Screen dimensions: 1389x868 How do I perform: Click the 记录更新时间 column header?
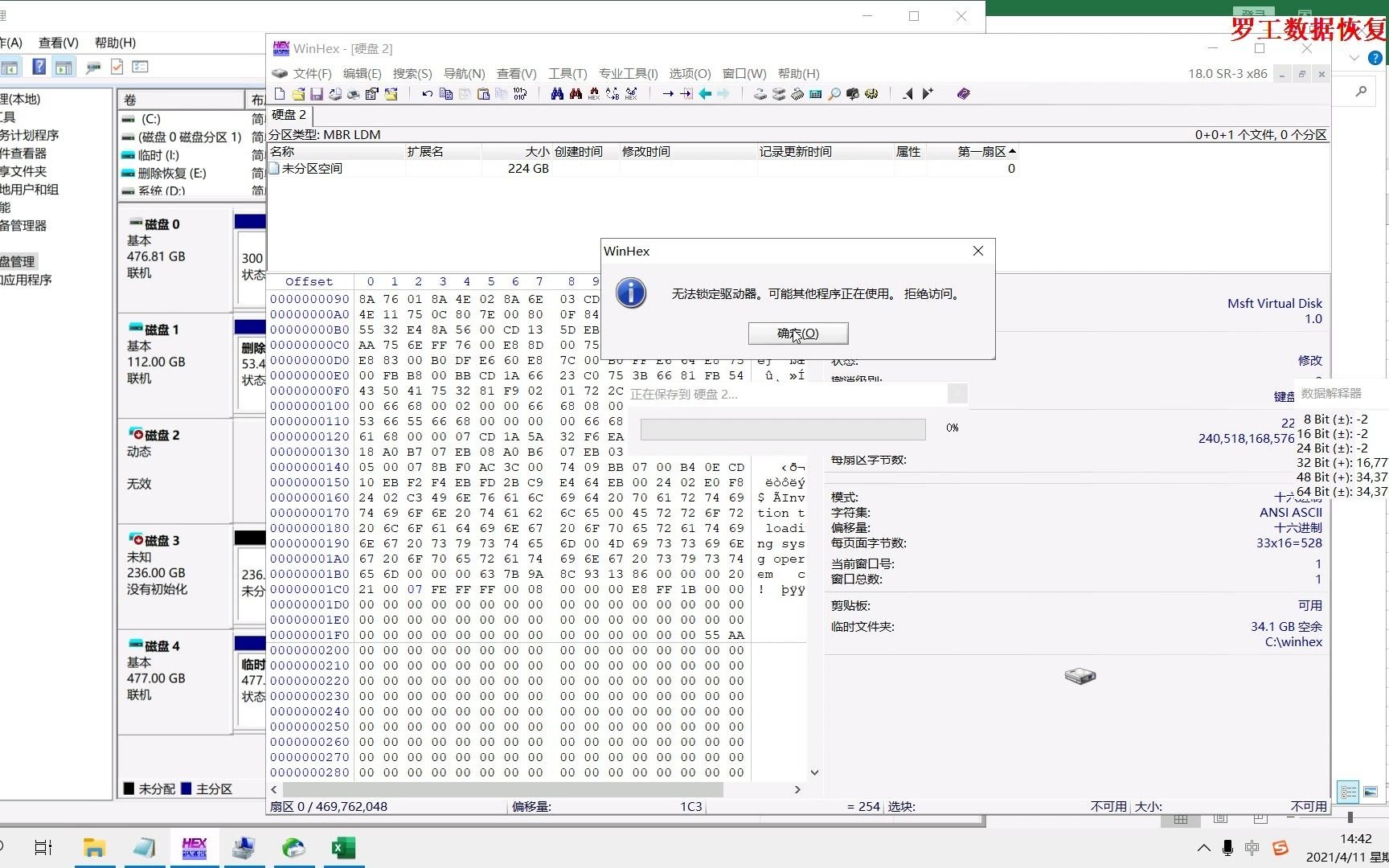click(x=825, y=151)
